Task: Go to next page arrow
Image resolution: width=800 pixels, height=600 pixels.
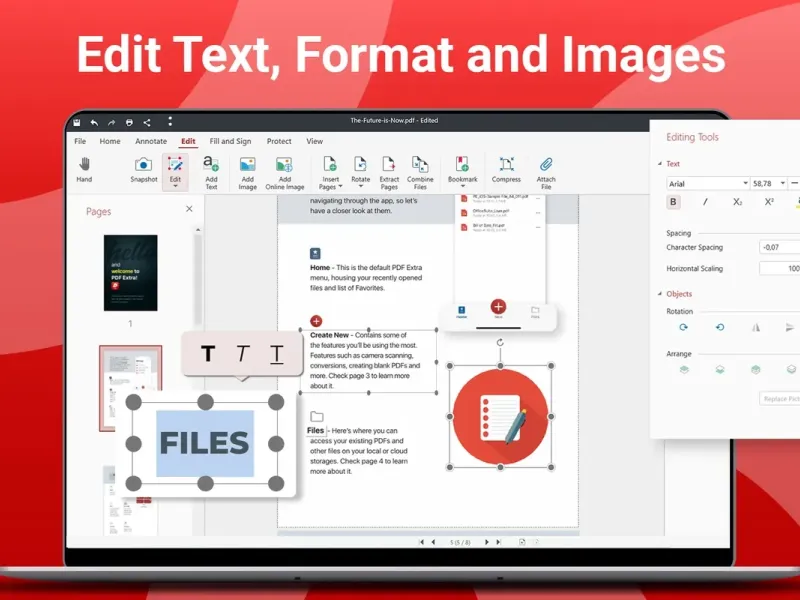Action: [486, 542]
